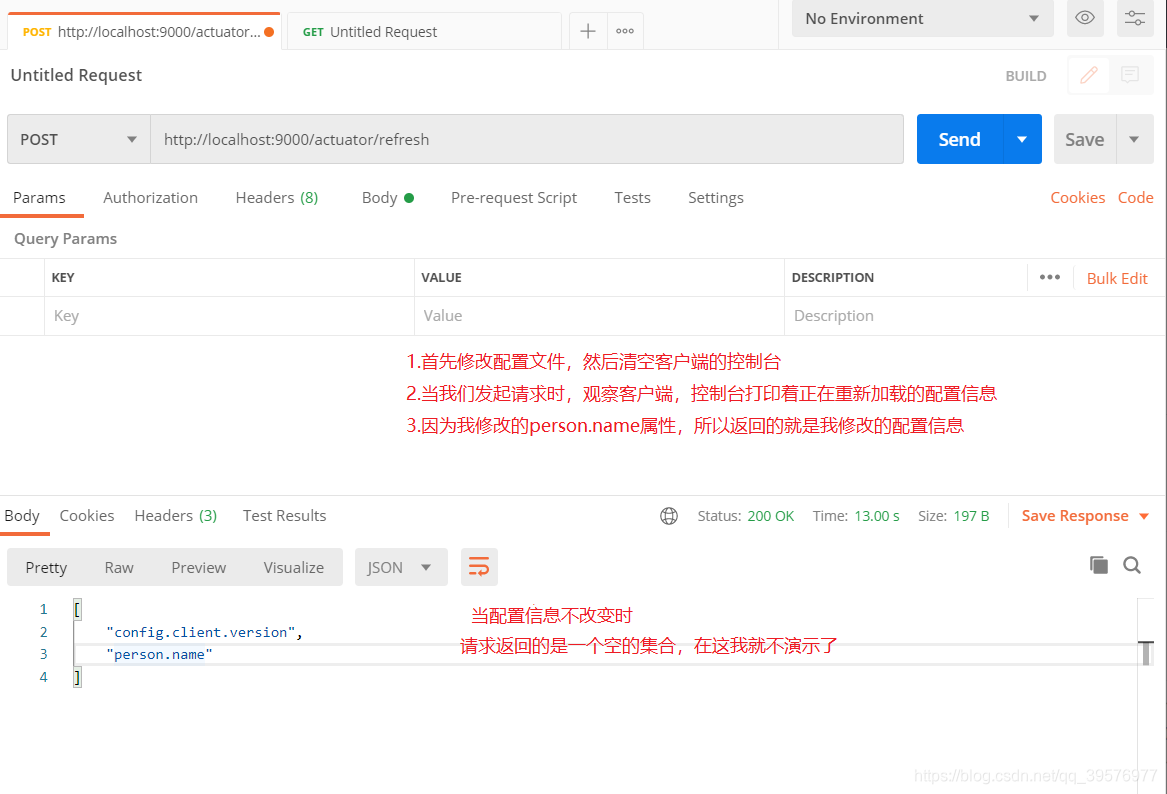Open the request Settings tab
This screenshot has height=794, width=1167.
click(x=715, y=198)
